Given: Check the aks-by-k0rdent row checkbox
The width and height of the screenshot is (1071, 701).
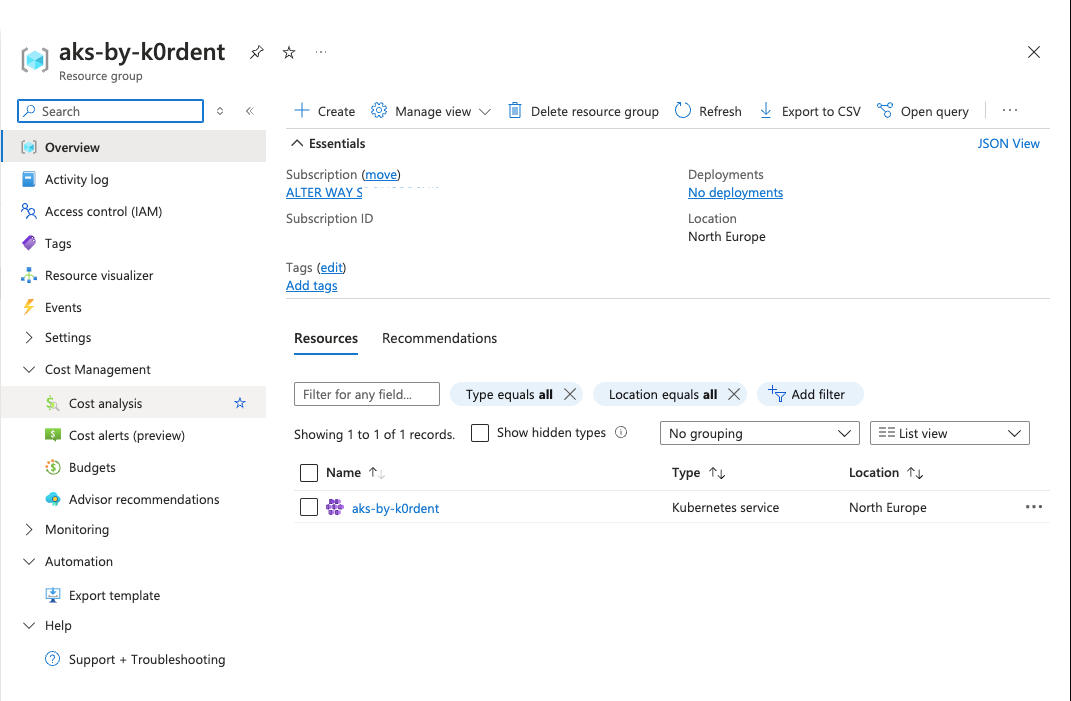Looking at the screenshot, I should coord(309,507).
